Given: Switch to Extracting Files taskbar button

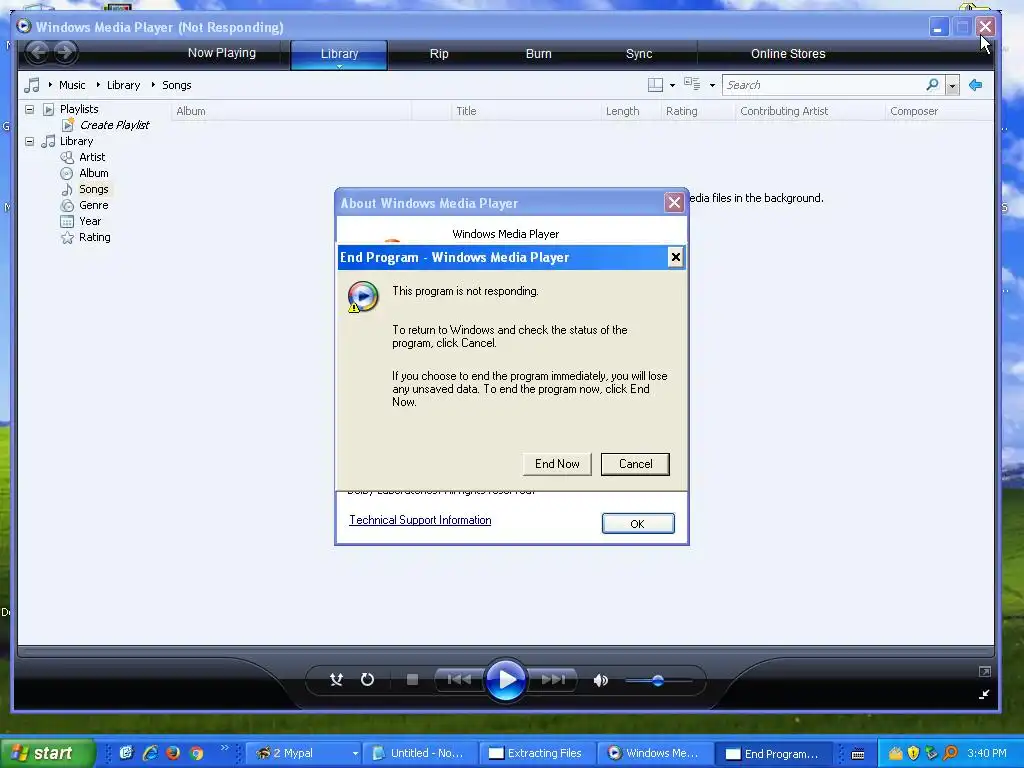Looking at the screenshot, I should 537,753.
